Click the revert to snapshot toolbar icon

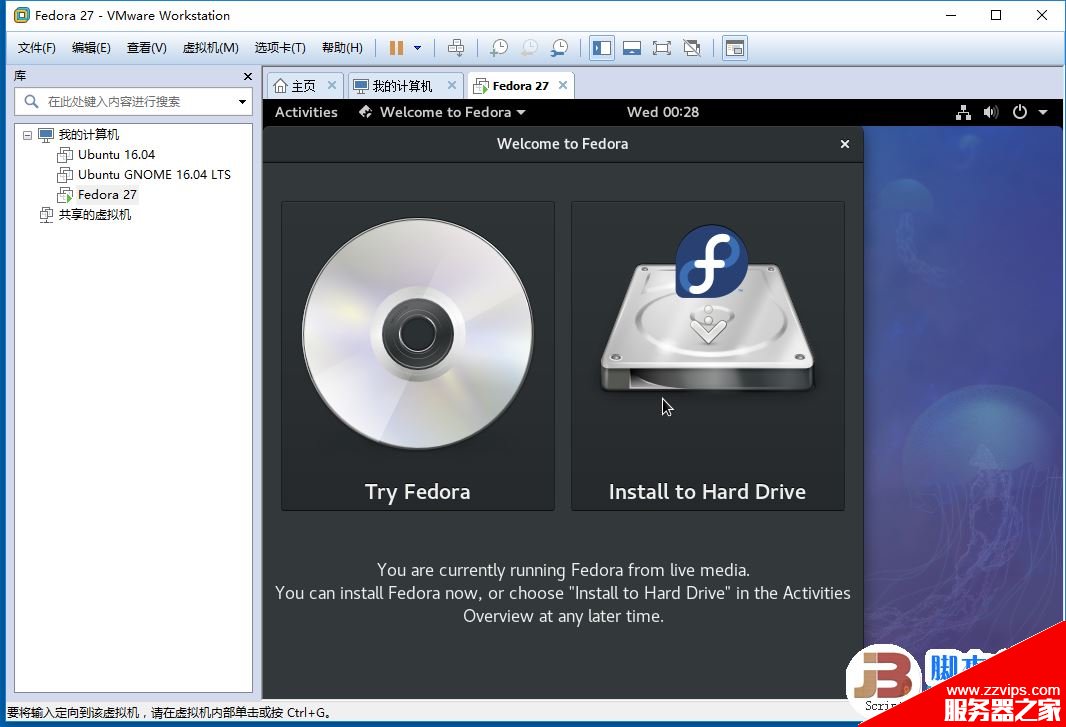[x=529, y=48]
